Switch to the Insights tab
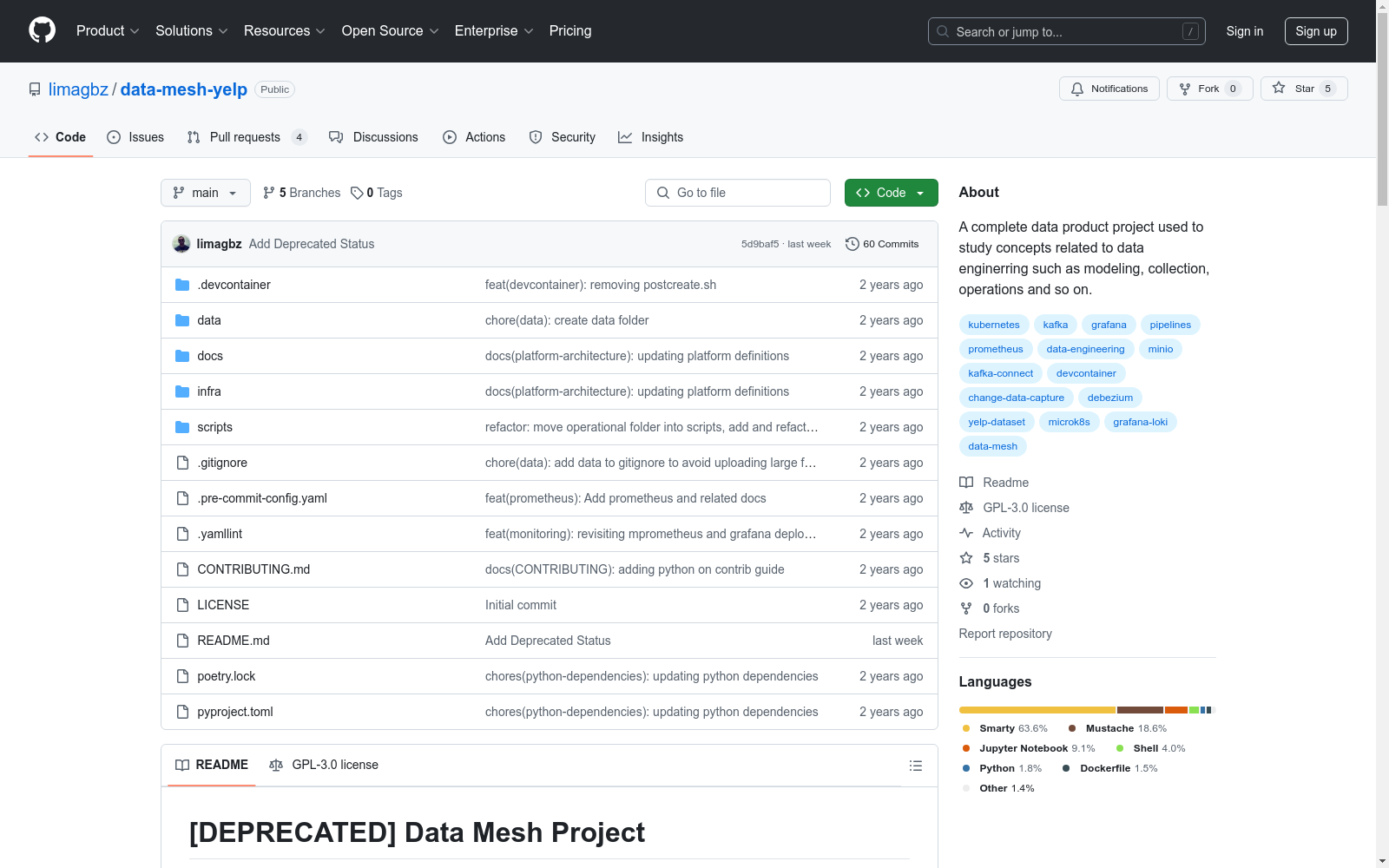 (651, 137)
